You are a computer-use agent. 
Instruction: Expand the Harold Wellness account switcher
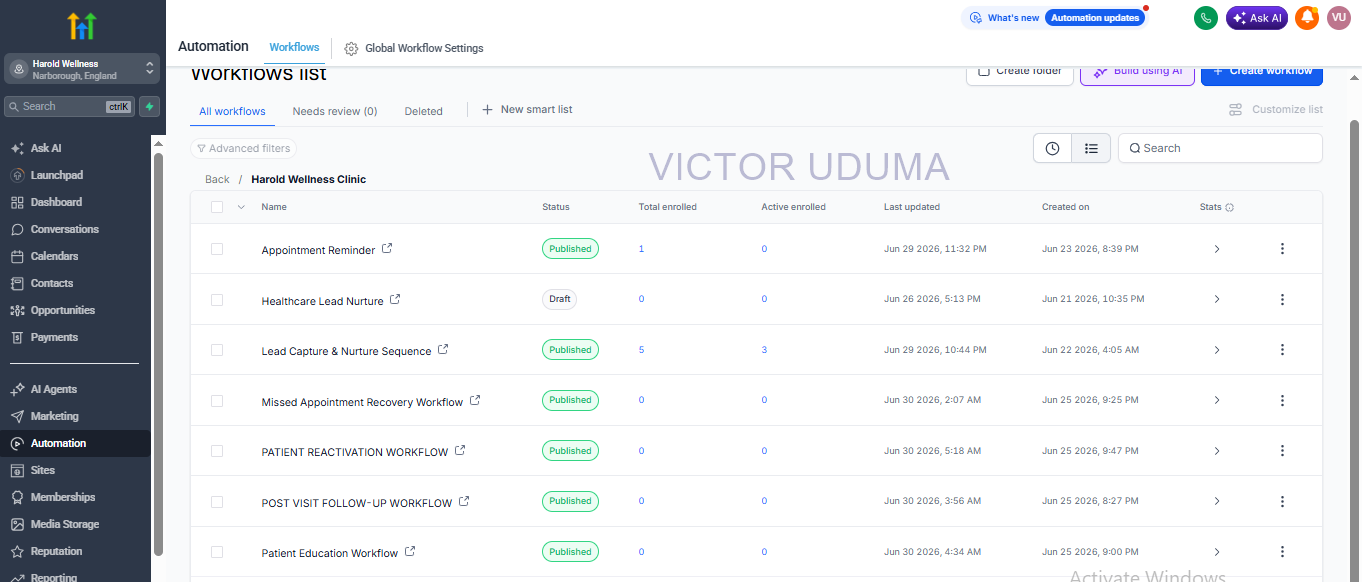point(82,69)
